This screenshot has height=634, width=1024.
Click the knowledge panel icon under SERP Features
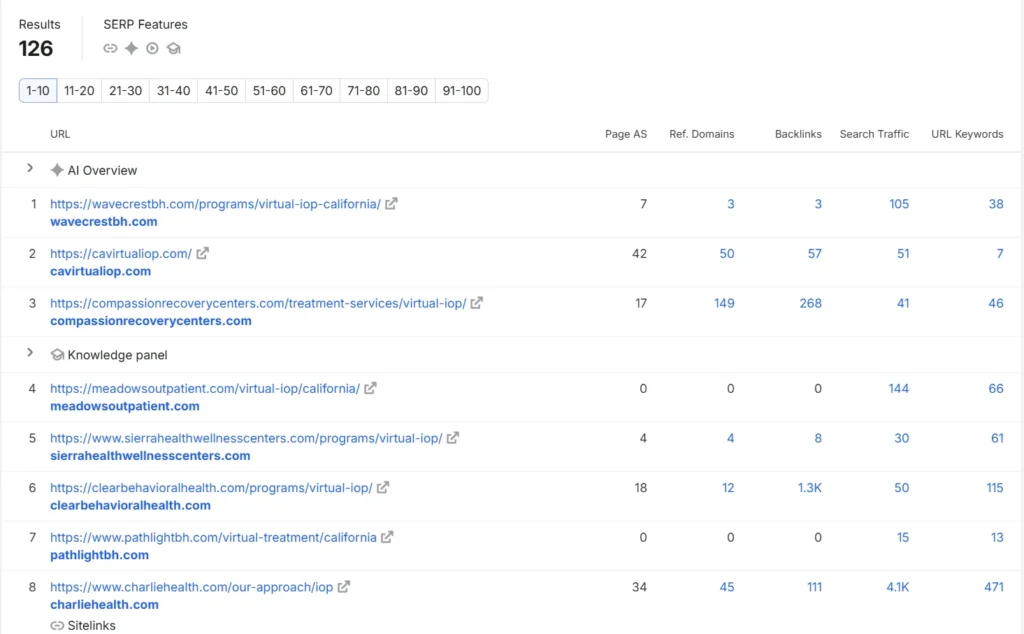[x=173, y=48]
